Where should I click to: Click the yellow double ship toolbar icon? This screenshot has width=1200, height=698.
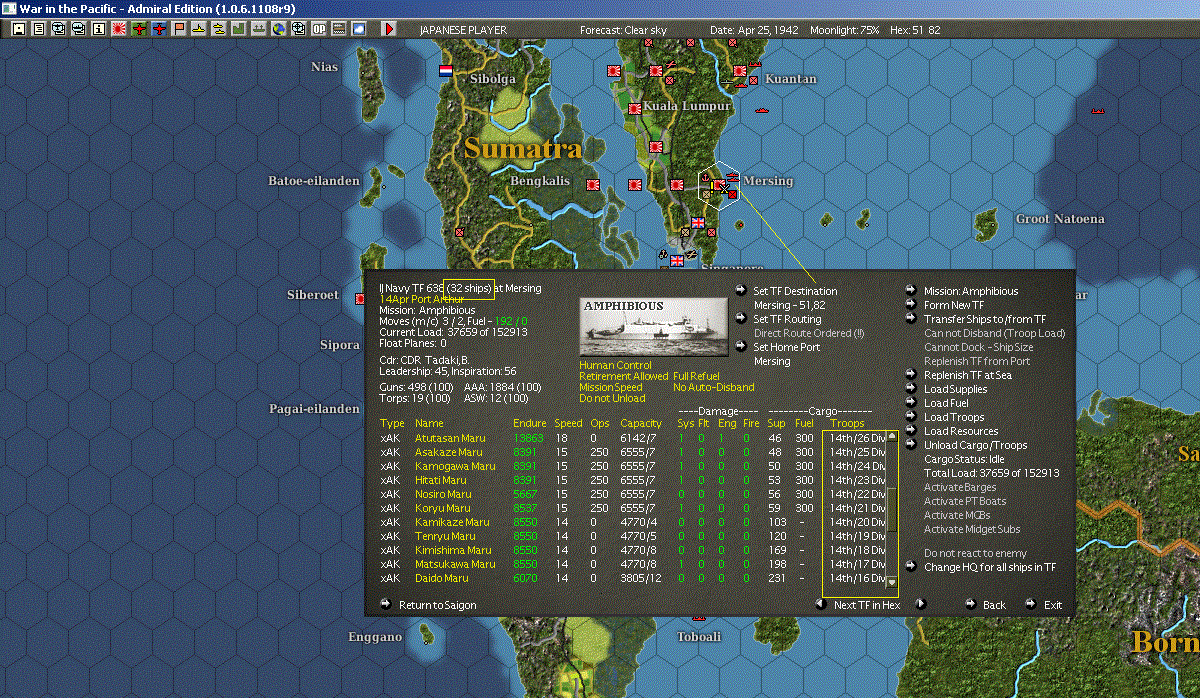click(x=218, y=29)
